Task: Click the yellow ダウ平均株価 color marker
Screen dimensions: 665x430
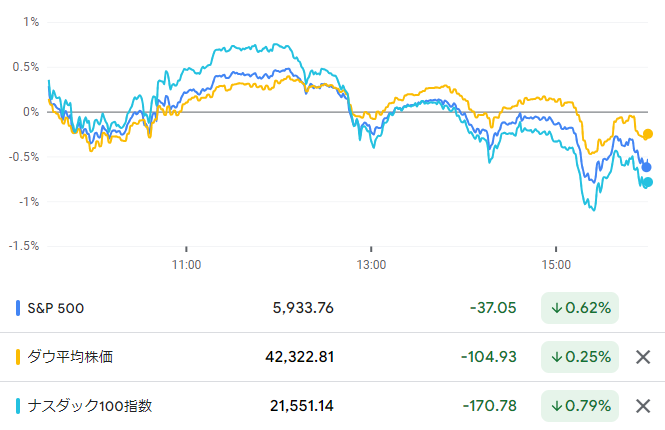Action: (x=18, y=357)
